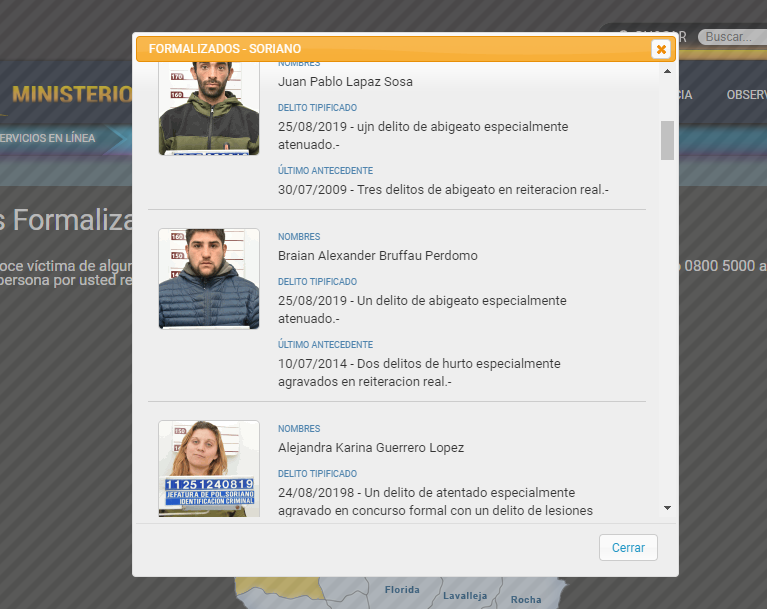
Task: Click the Cerrar button
Action: tap(628, 548)
